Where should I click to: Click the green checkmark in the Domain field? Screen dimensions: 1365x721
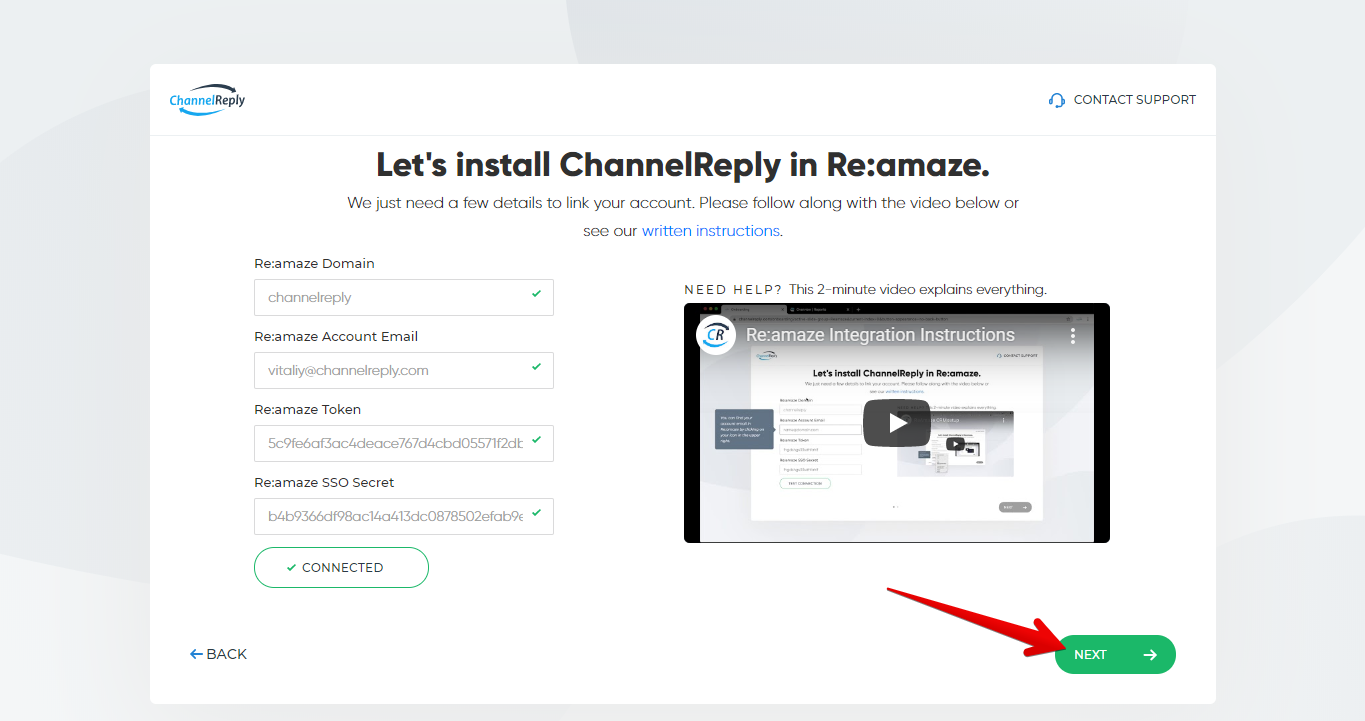537,294
